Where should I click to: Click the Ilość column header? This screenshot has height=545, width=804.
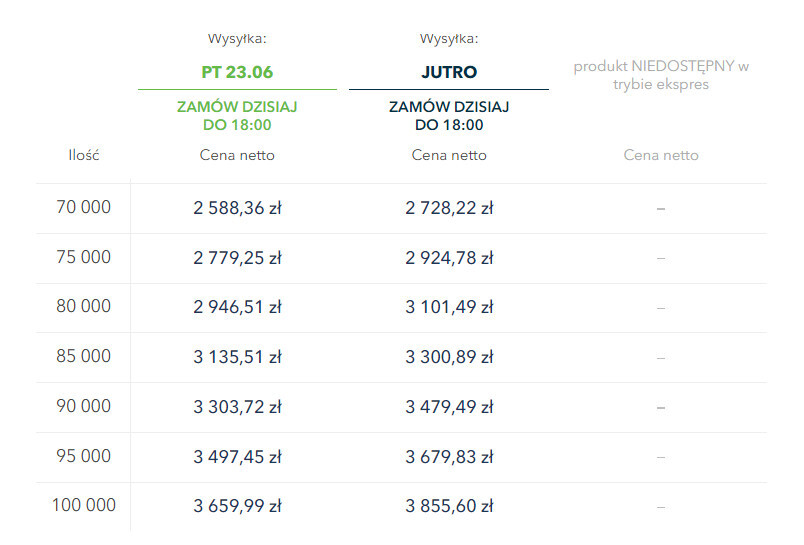(x=84, y=155)
